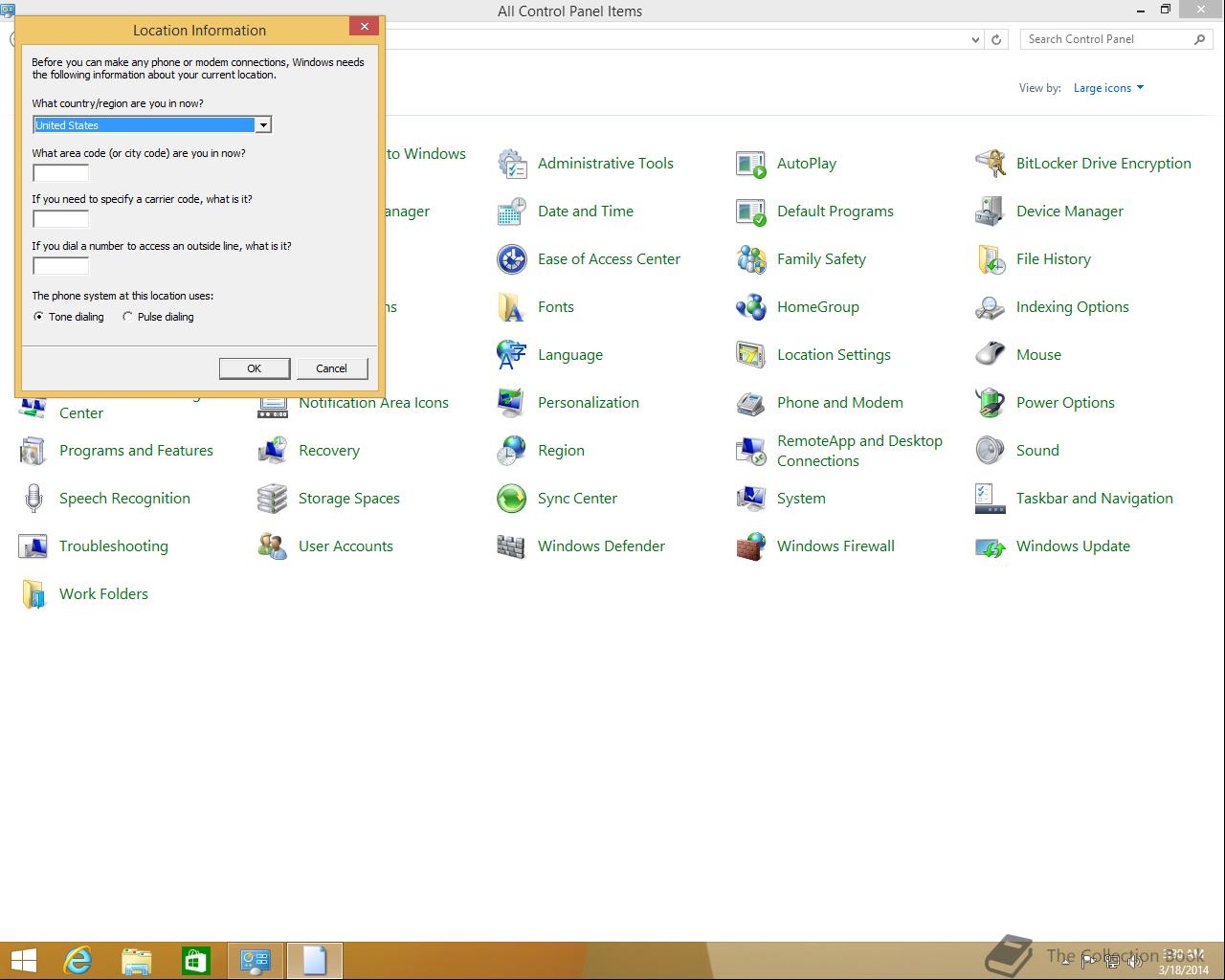This screenshot has height=980, width=1225.
Task: Open the Windows Update icon
Action: click(991, 546)
